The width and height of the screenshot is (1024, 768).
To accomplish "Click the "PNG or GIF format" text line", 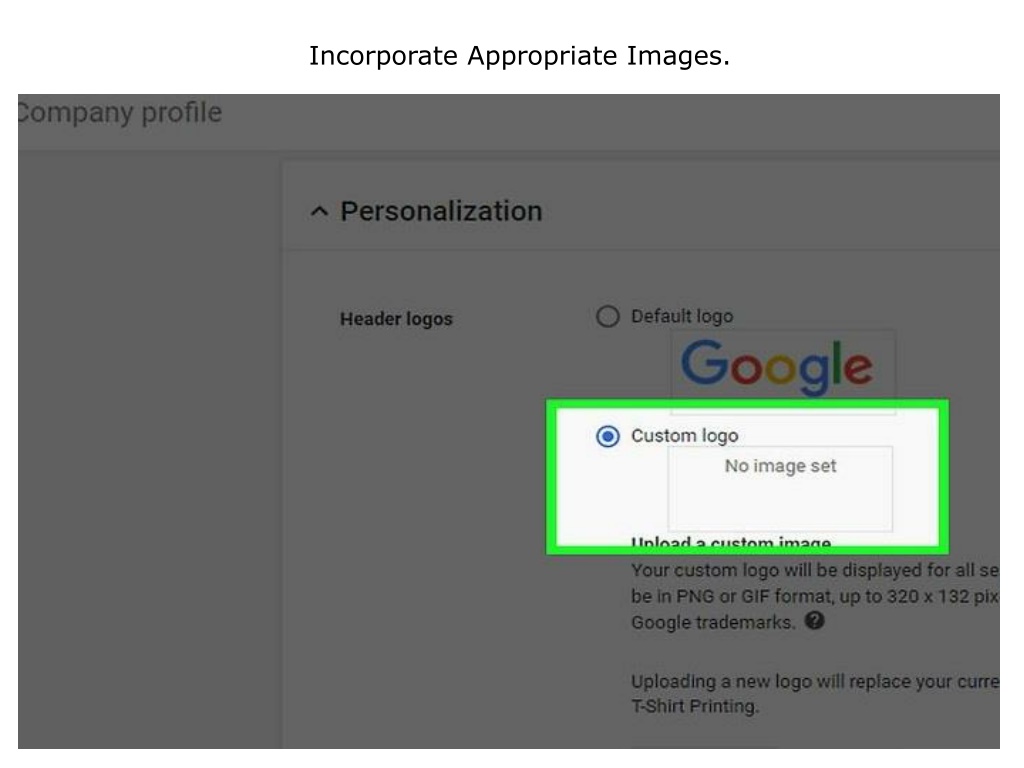I will [815, 596].
